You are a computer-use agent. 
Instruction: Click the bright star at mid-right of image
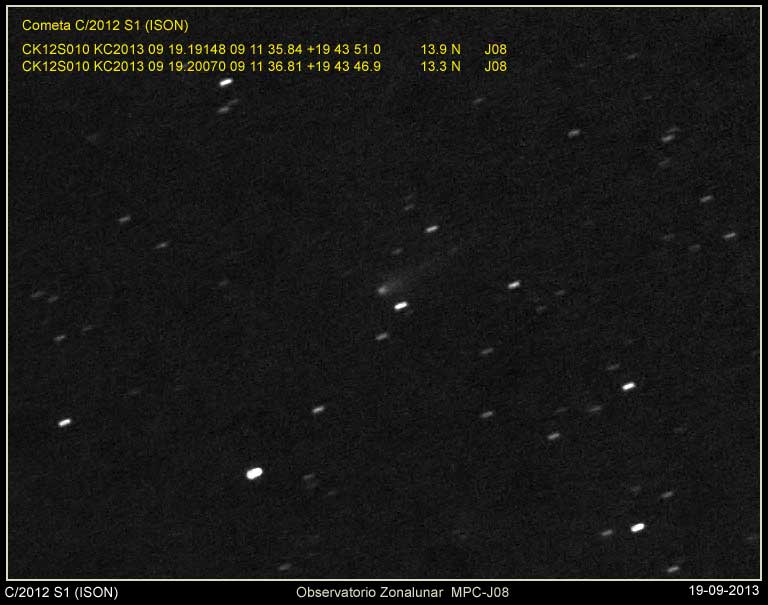click(628, 386)
